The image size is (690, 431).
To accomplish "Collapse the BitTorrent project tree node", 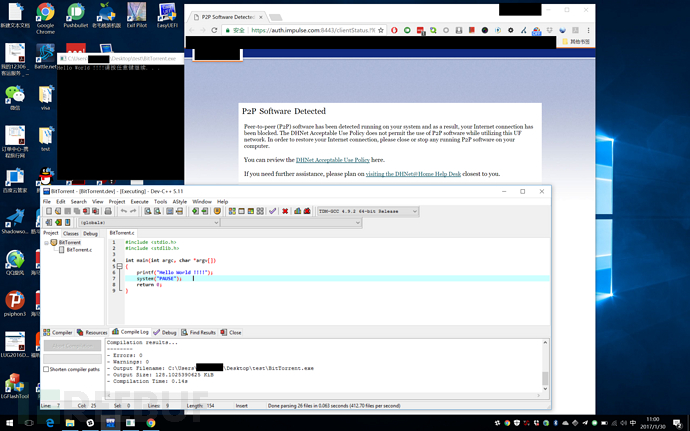I will 47,243.
